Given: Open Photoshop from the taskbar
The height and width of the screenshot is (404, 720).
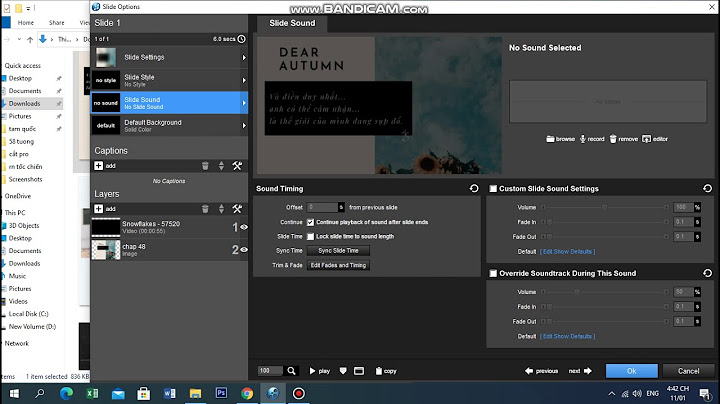Looking at the screenshot, I should [221, 393].
